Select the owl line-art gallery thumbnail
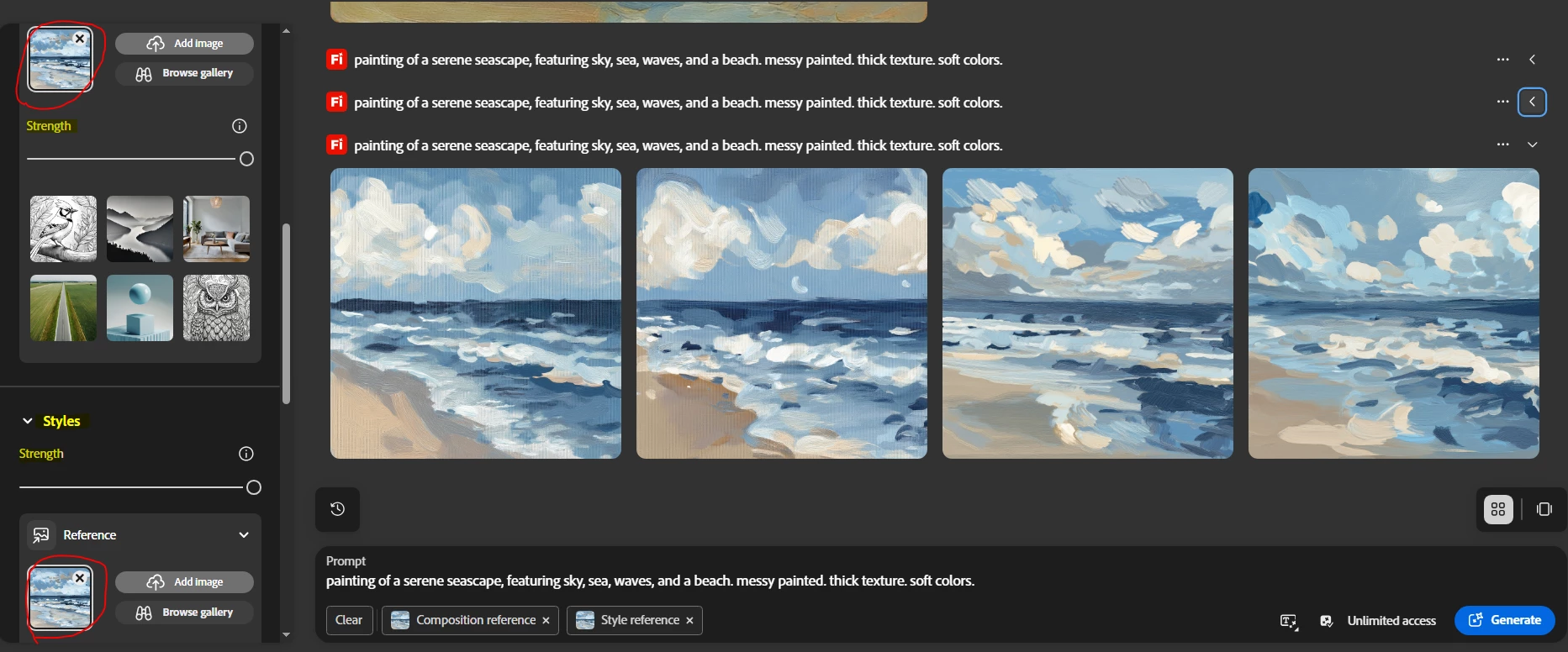The image size is (1568, 652). click(216, 308)
